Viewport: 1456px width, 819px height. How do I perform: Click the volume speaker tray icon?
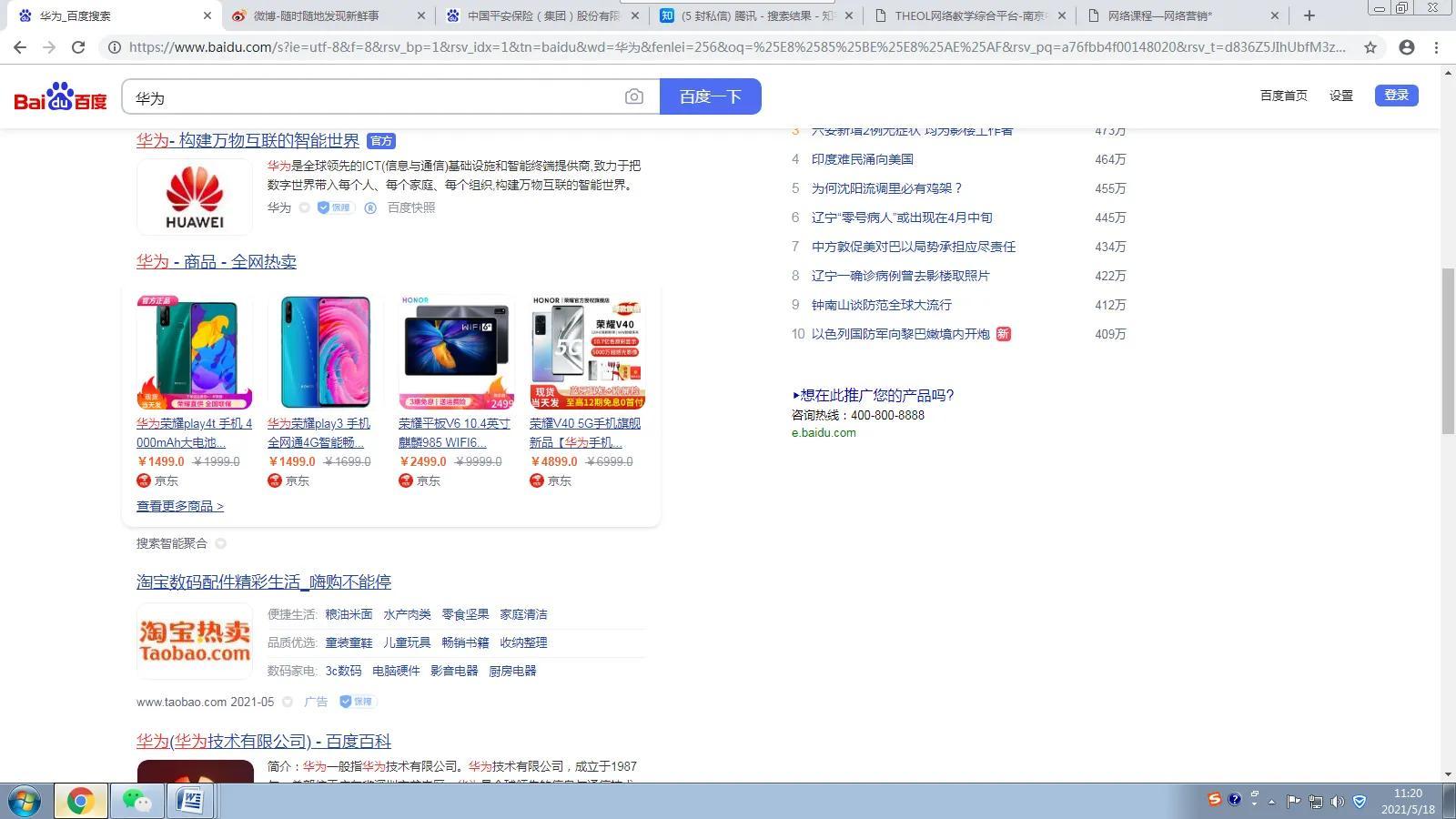point(1337,801)
